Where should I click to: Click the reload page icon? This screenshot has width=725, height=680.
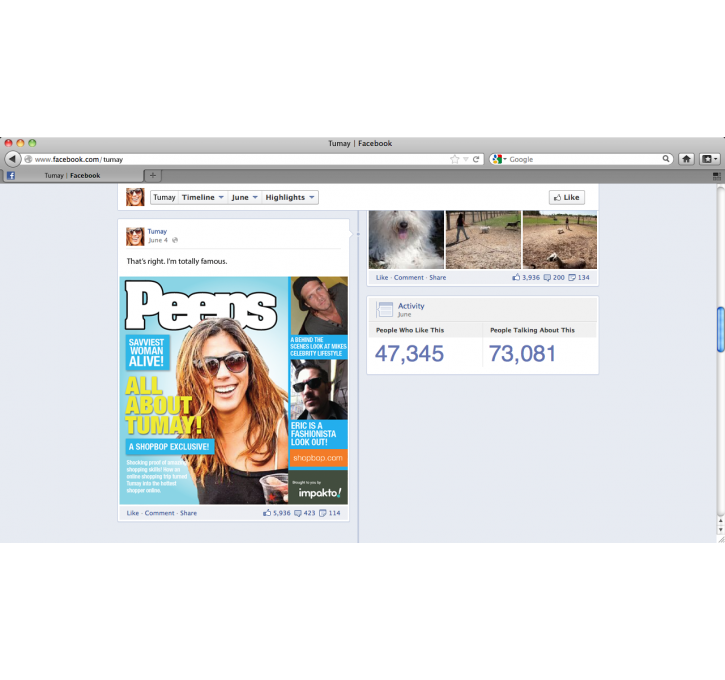coord(476,159)
